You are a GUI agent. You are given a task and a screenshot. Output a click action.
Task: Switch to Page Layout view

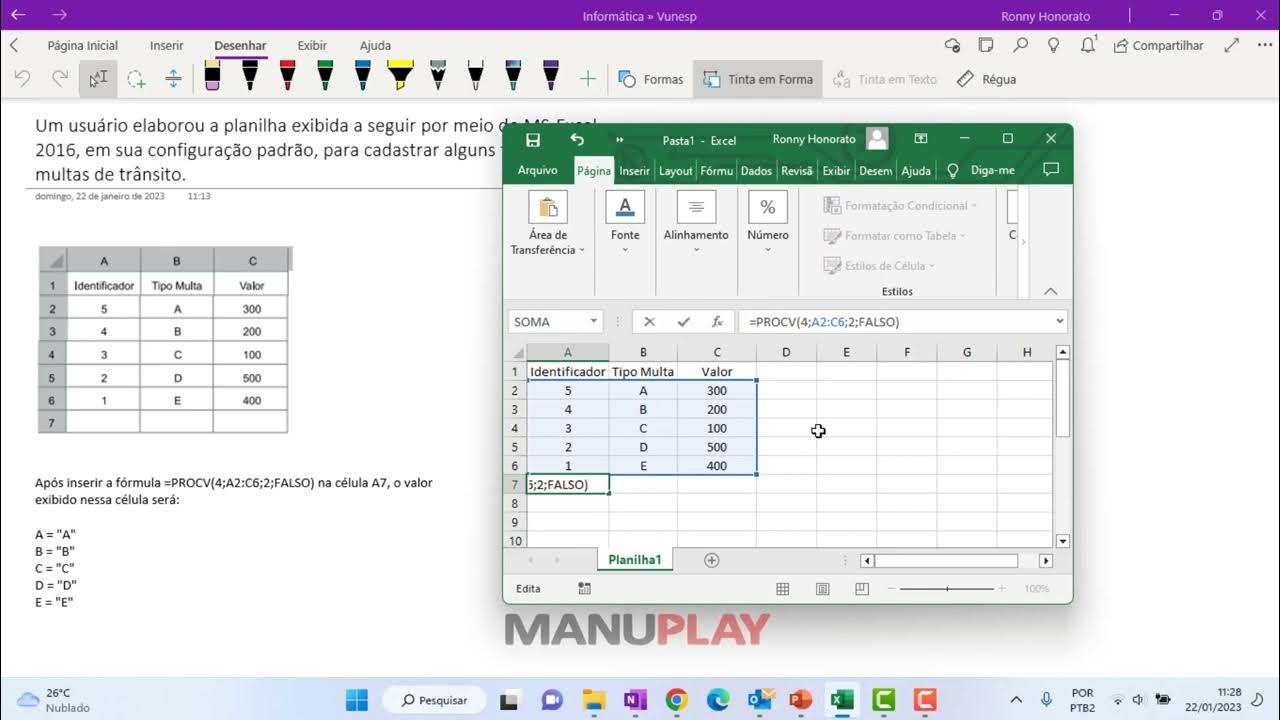click(822, 589)
